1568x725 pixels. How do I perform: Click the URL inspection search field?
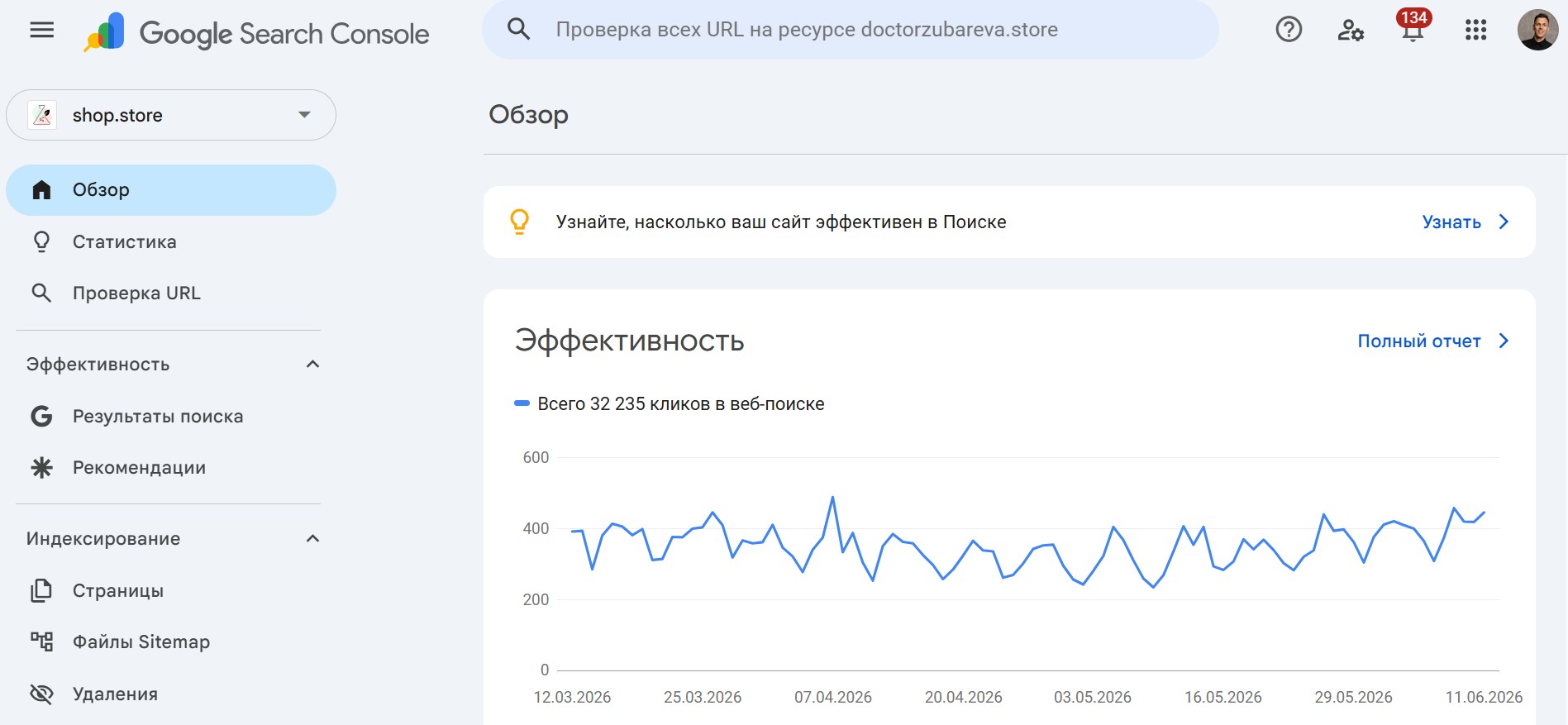tap(850, 30)
